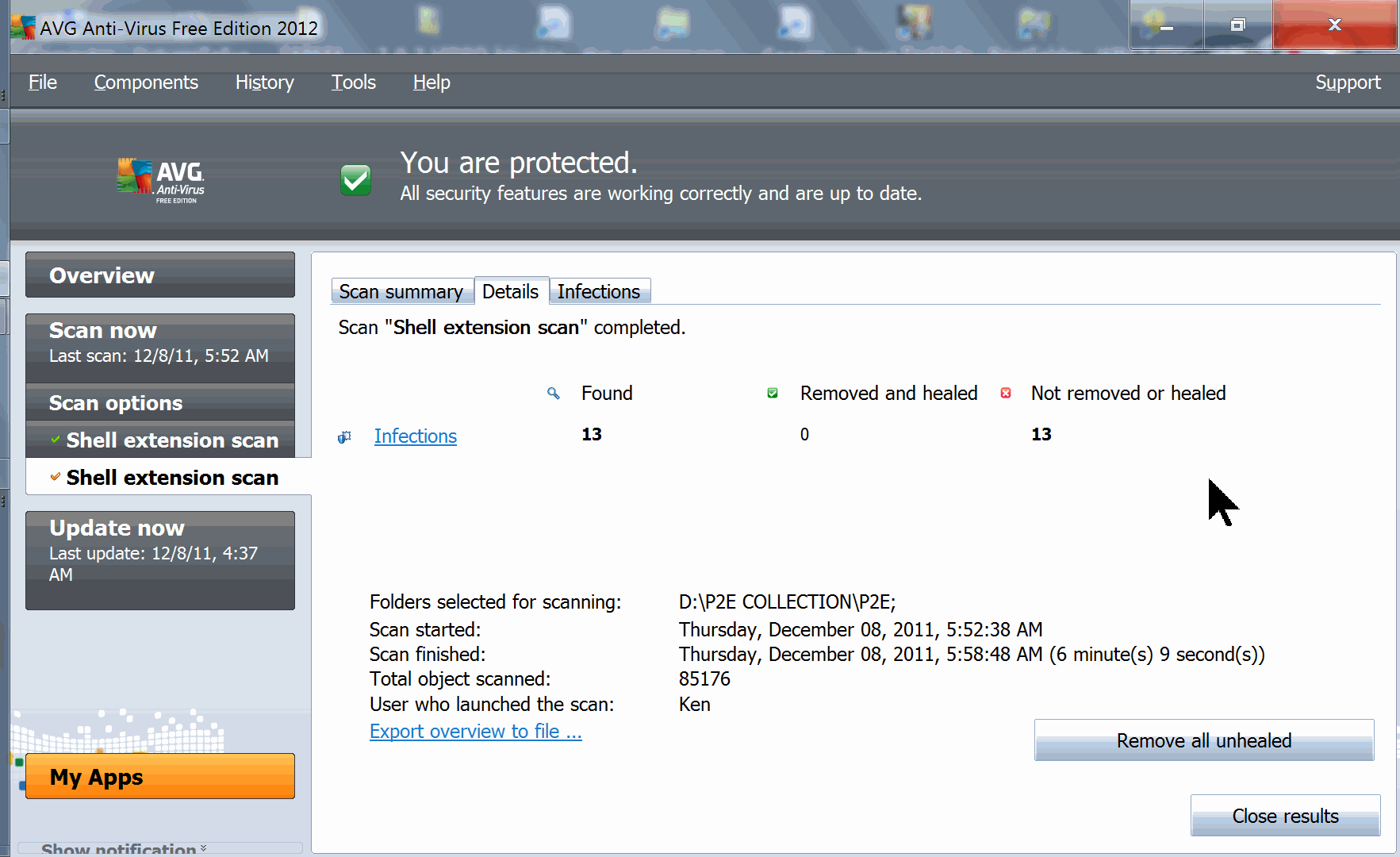Click the green Removed and healed icon
The height and width of the screenshot is (857, 1400).
tap(773, 394)
